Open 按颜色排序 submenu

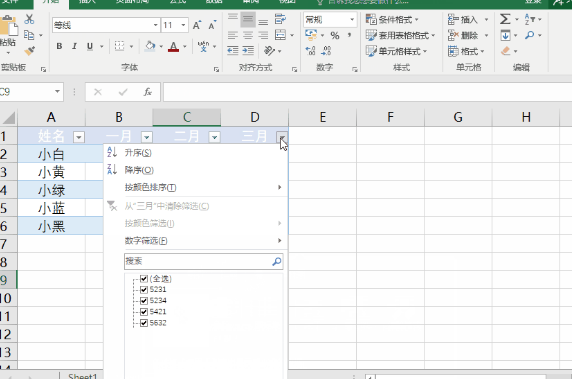[196, 187]
